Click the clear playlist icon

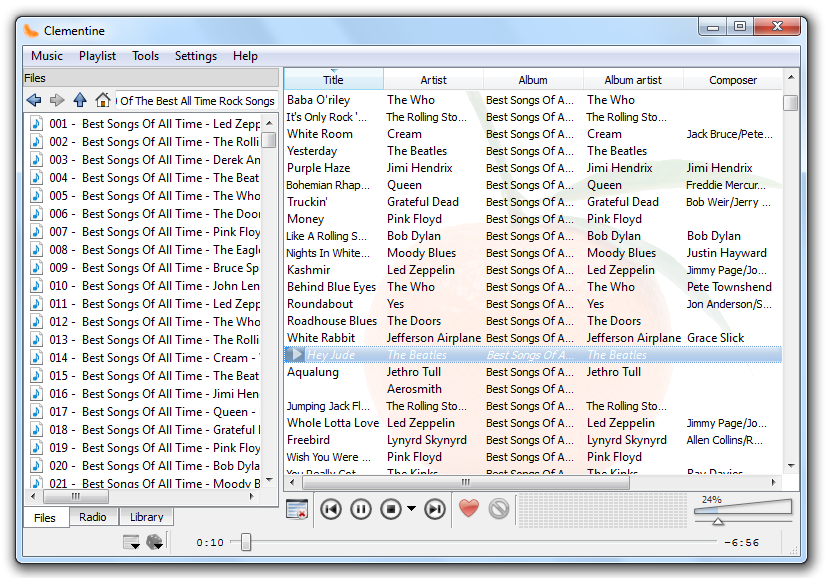(297, 509)
